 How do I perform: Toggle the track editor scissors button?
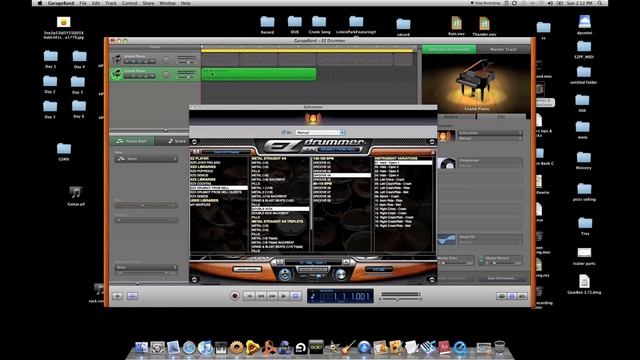[132, 296]
